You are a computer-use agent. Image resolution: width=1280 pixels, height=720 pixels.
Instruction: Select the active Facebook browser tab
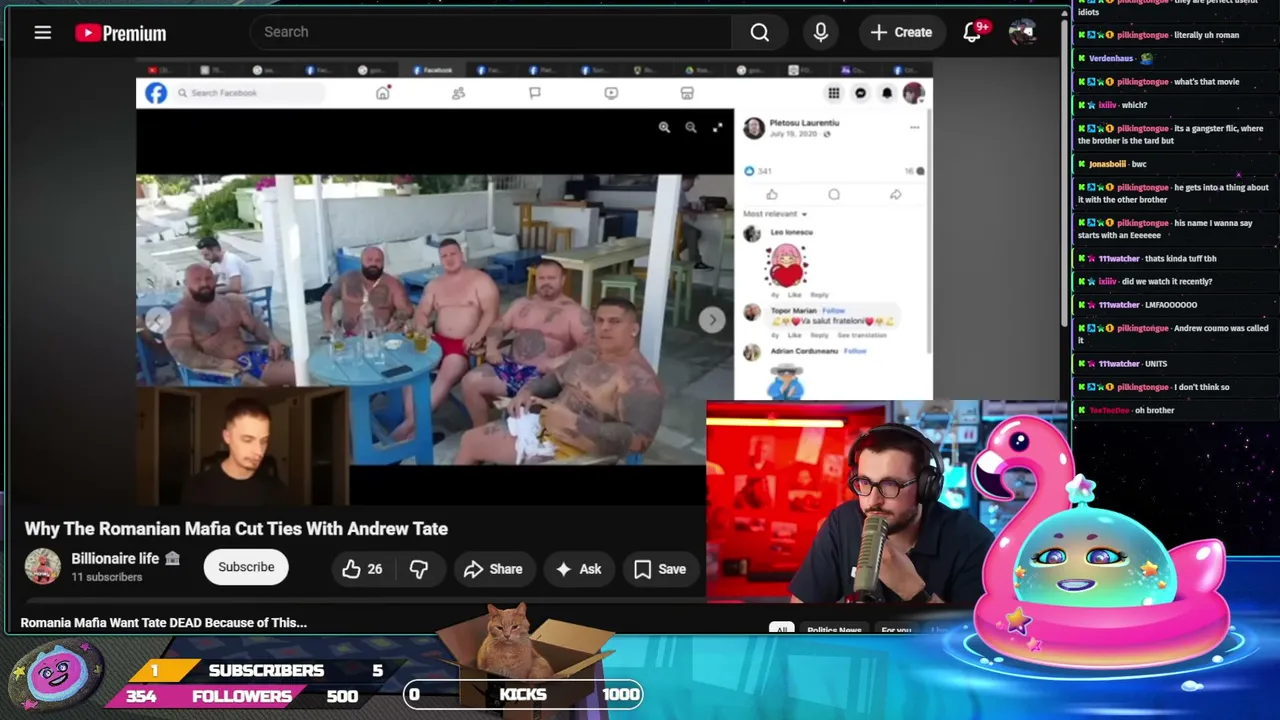(433, 70)
